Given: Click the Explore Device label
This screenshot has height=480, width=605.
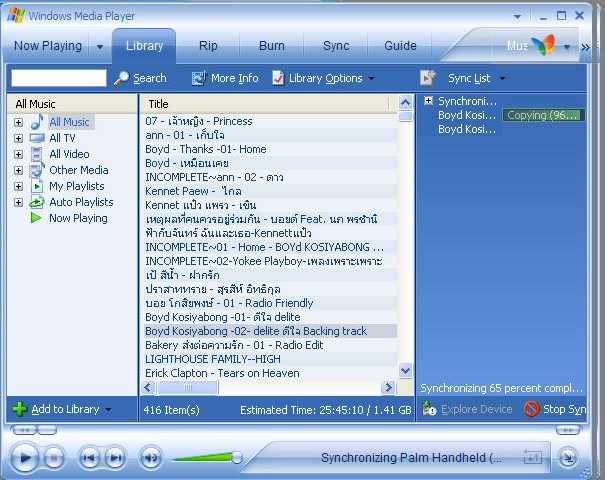Looking at the screenshot, I should click(x=477, y=409).
